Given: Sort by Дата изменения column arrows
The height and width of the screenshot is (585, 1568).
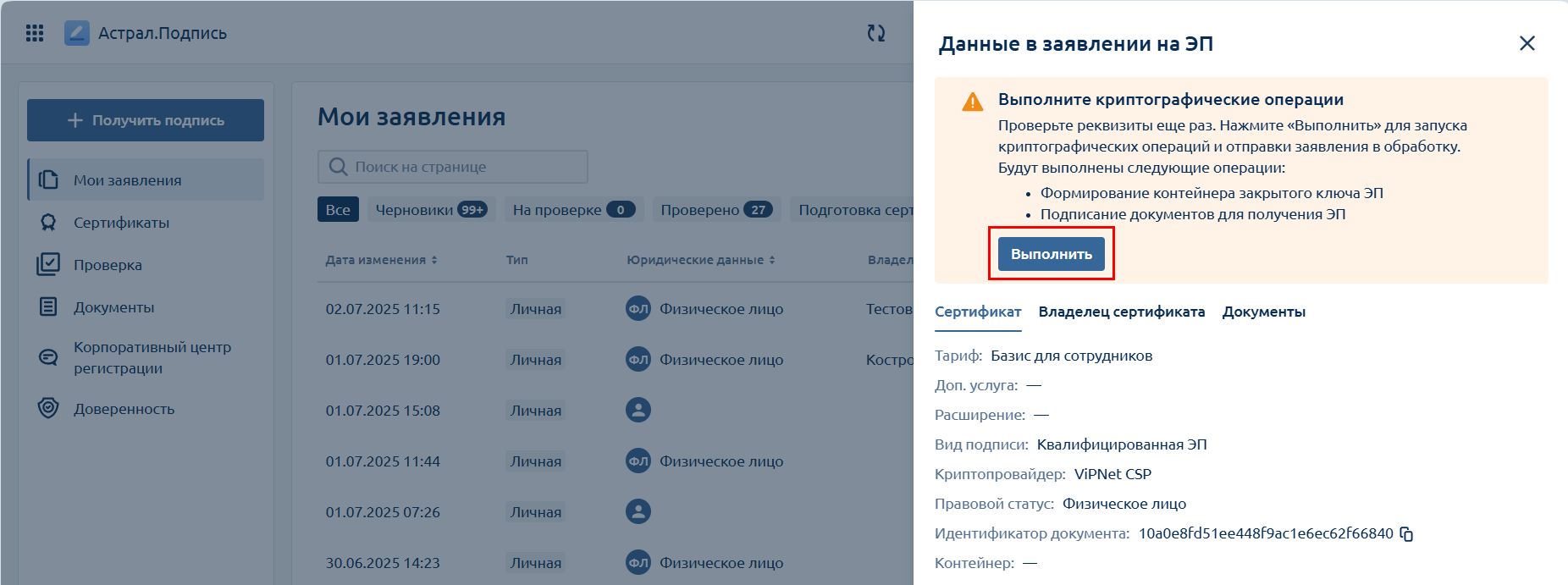Looking at the screenshot, I should coord(434,260).
